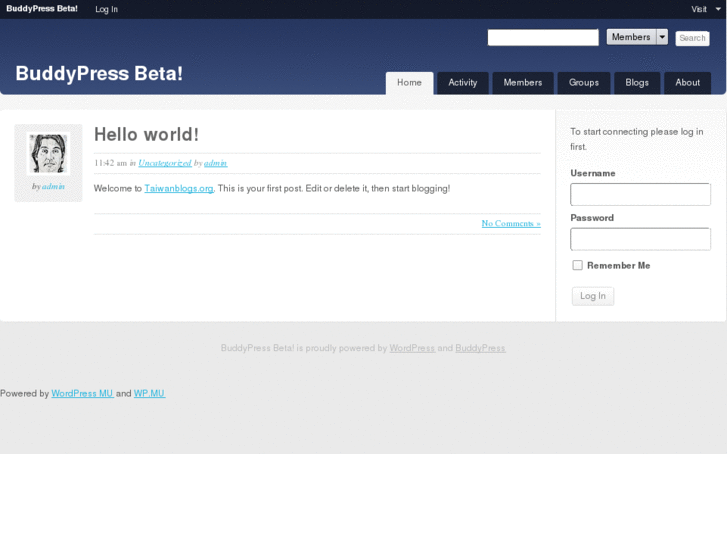The image size is (727, 545).
Task: Click the Search button in header
Action: pos(692,38)
